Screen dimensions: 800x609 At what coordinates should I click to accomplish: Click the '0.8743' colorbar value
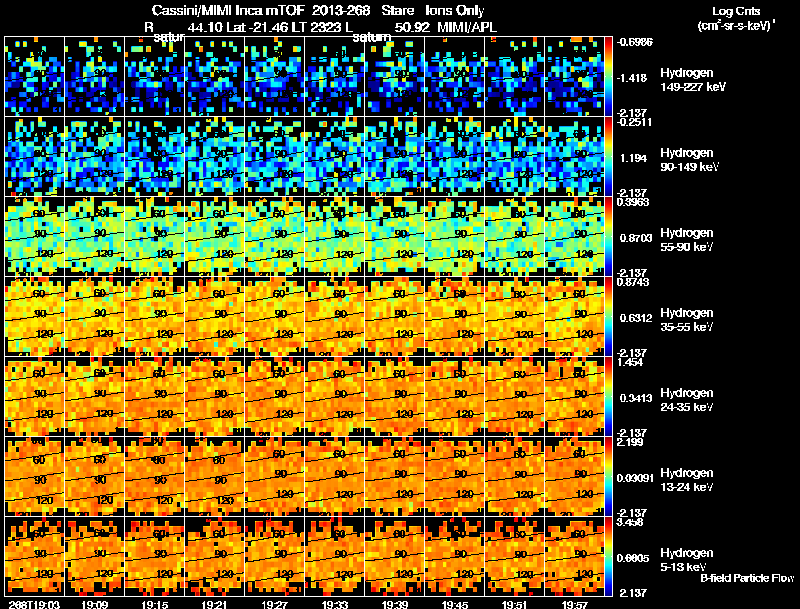(633, 282)
